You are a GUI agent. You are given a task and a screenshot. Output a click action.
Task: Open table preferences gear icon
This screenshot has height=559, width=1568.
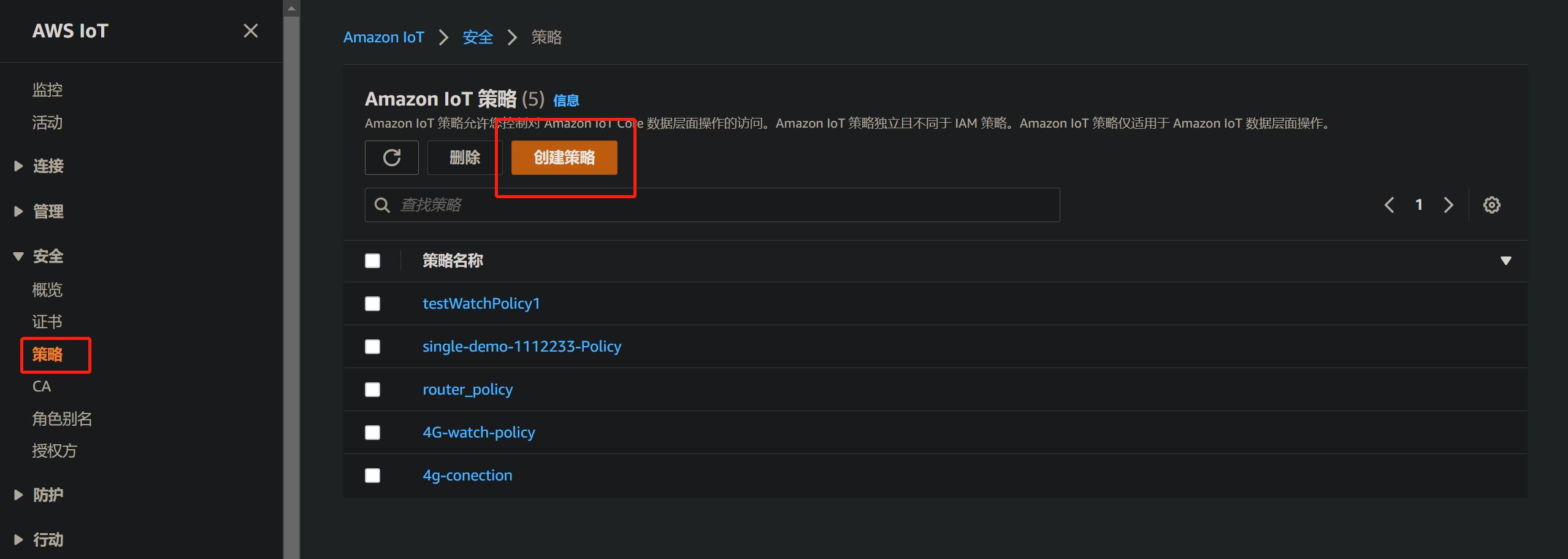tap(1491, 205)
